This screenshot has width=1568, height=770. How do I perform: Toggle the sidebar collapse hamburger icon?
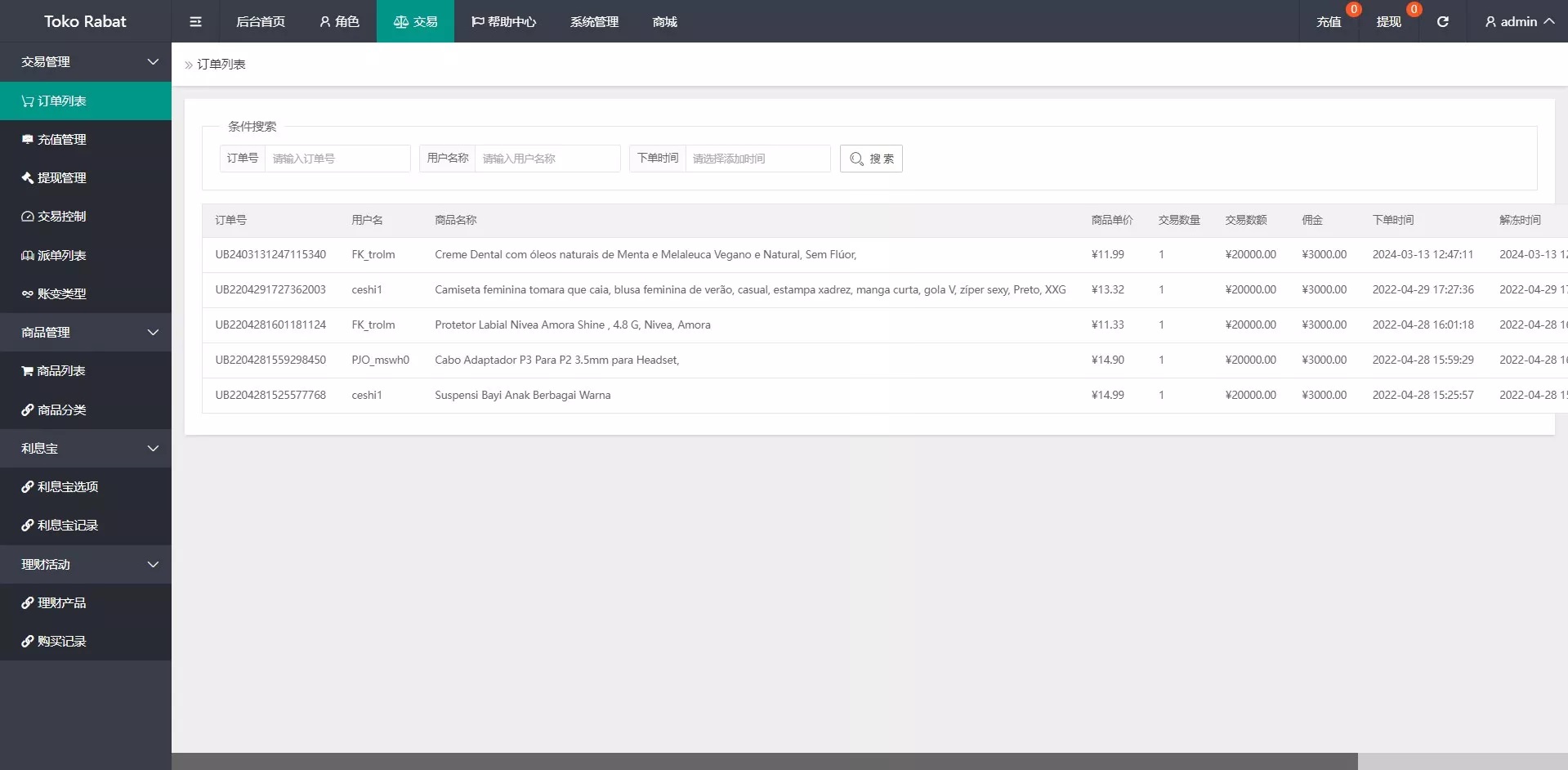[195, 21]
